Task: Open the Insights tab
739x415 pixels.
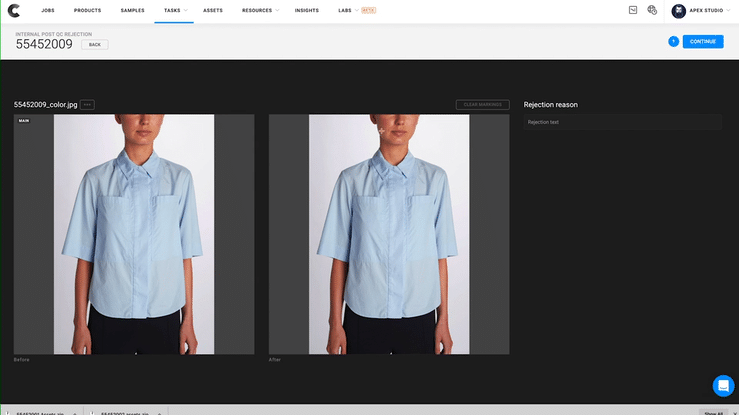Action: point(307,10)
